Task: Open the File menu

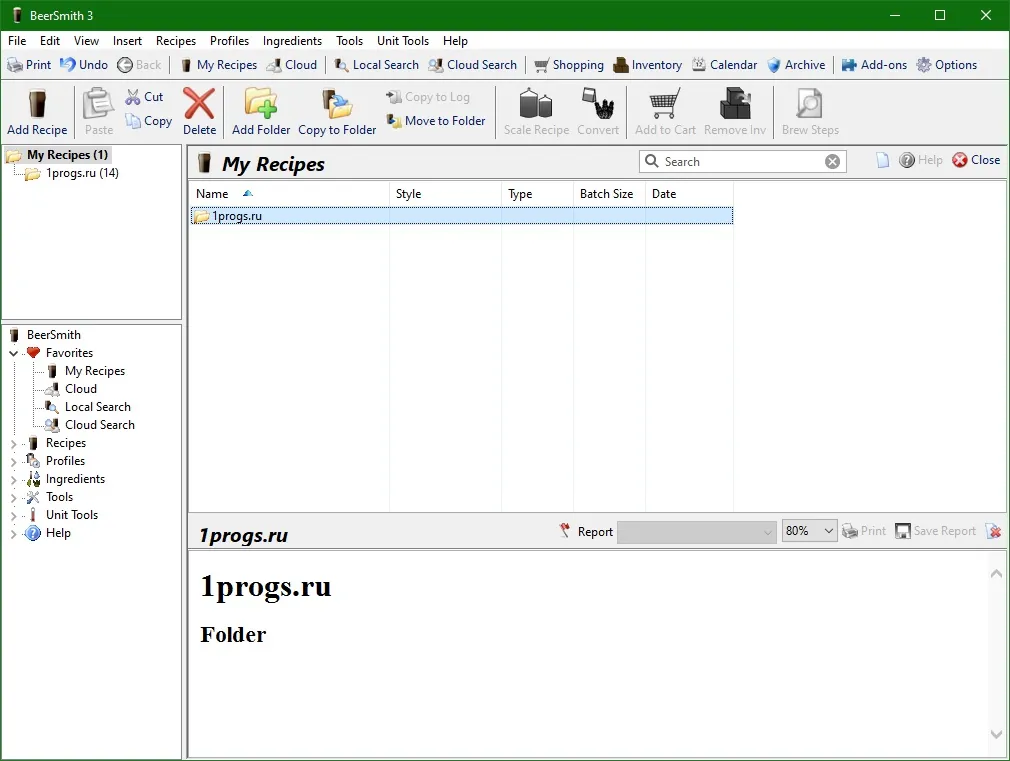Action: [x=17, y=41]
